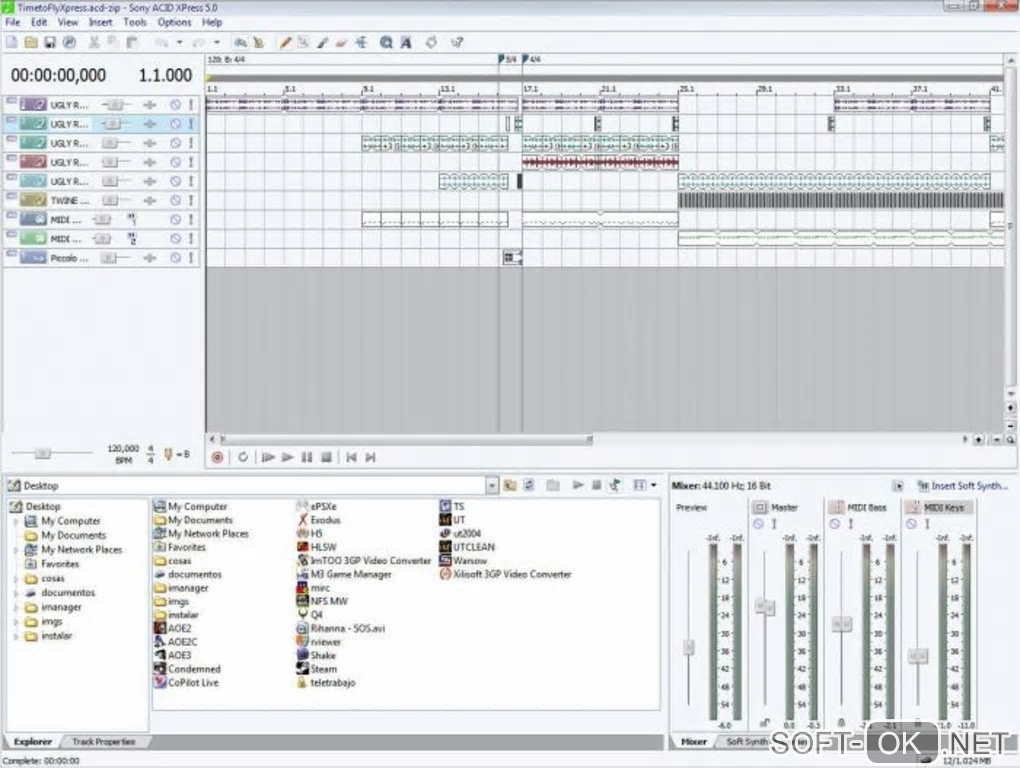The image size is (1020, 768).
Task: Click the Master bus icon in Mixer
Action: [x=759, y=507]
